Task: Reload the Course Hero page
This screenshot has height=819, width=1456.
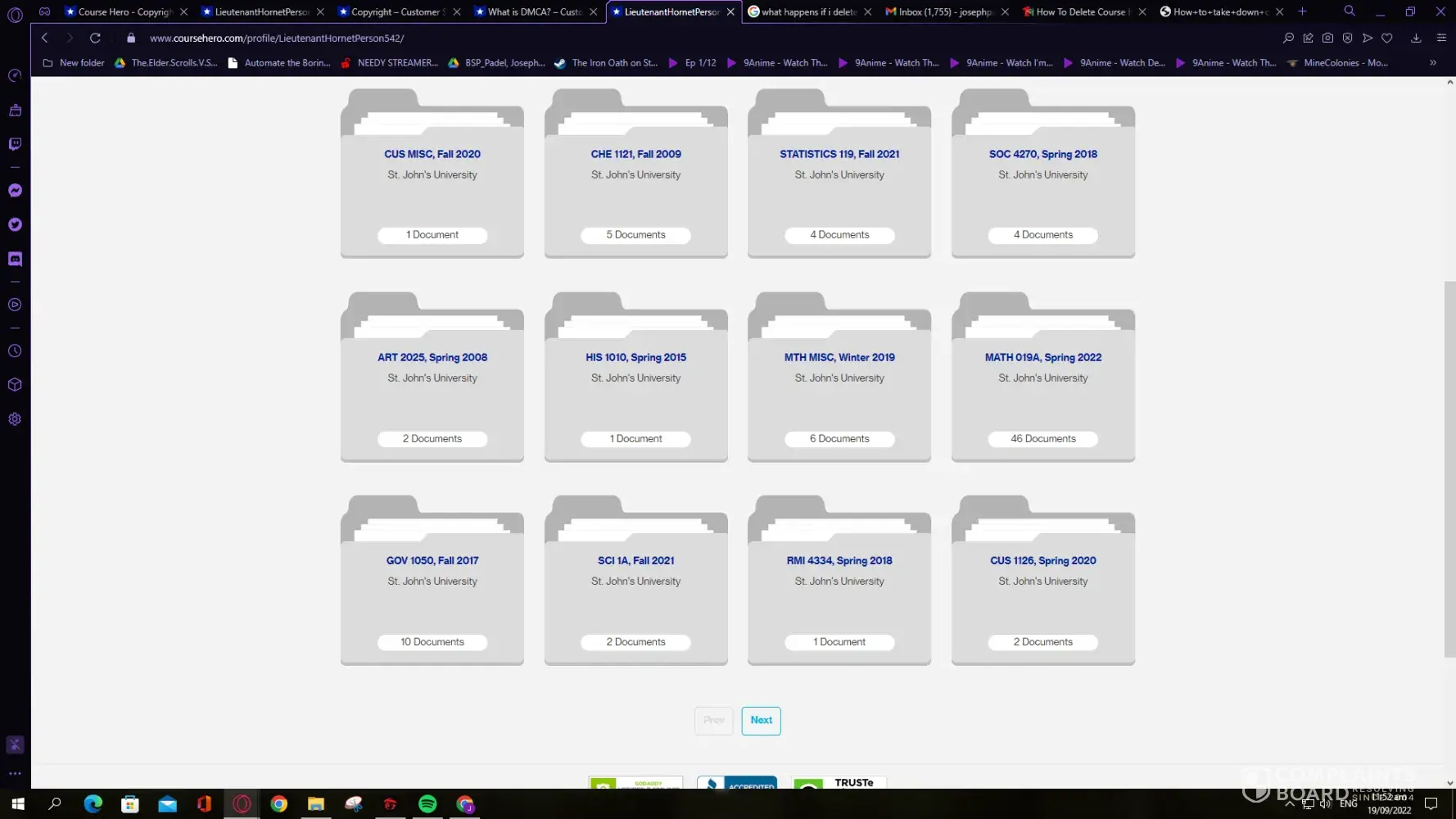Action: [x=95, y=38]
